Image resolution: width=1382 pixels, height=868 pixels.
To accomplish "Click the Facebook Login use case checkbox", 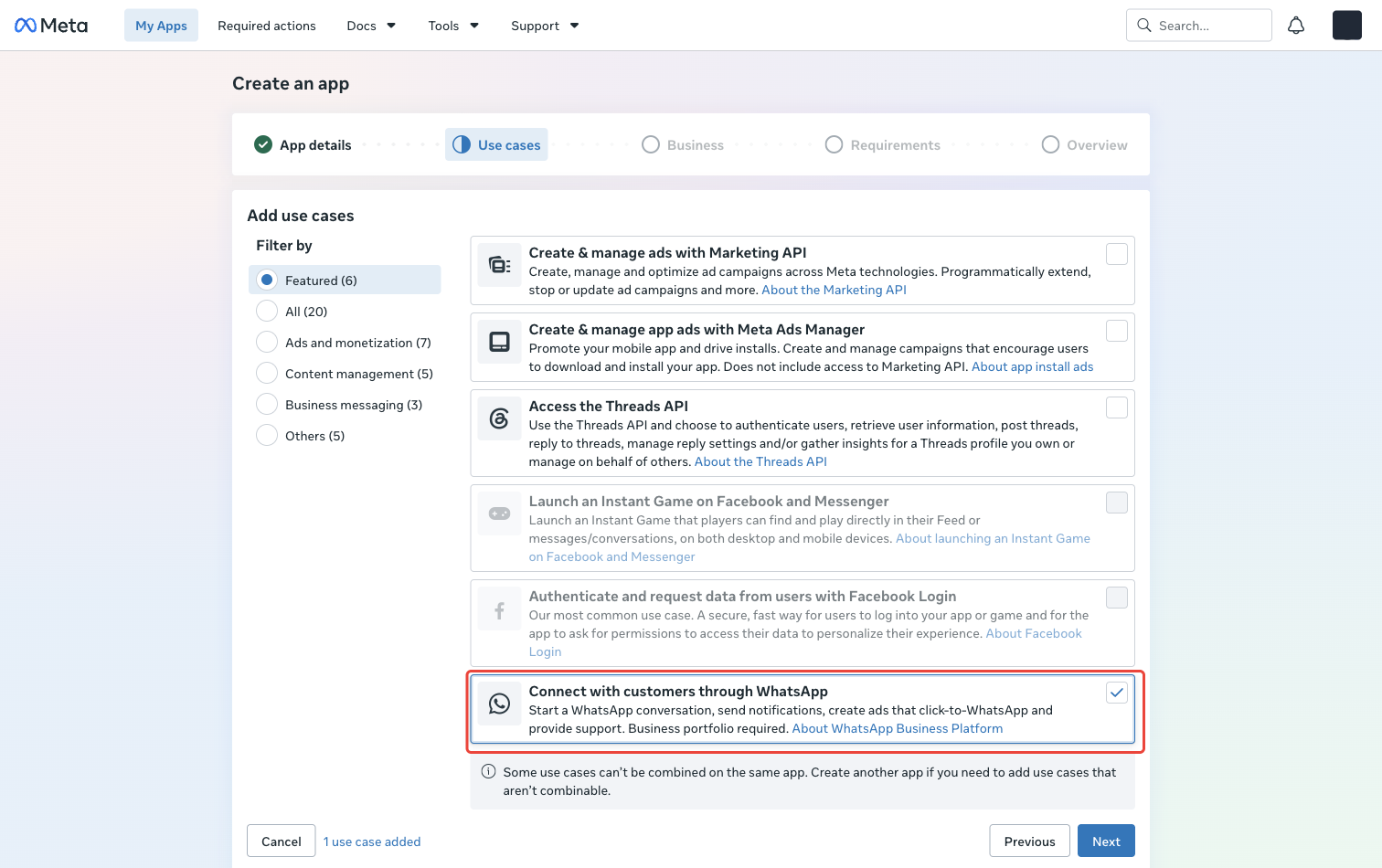I will tap(1117, 598).
